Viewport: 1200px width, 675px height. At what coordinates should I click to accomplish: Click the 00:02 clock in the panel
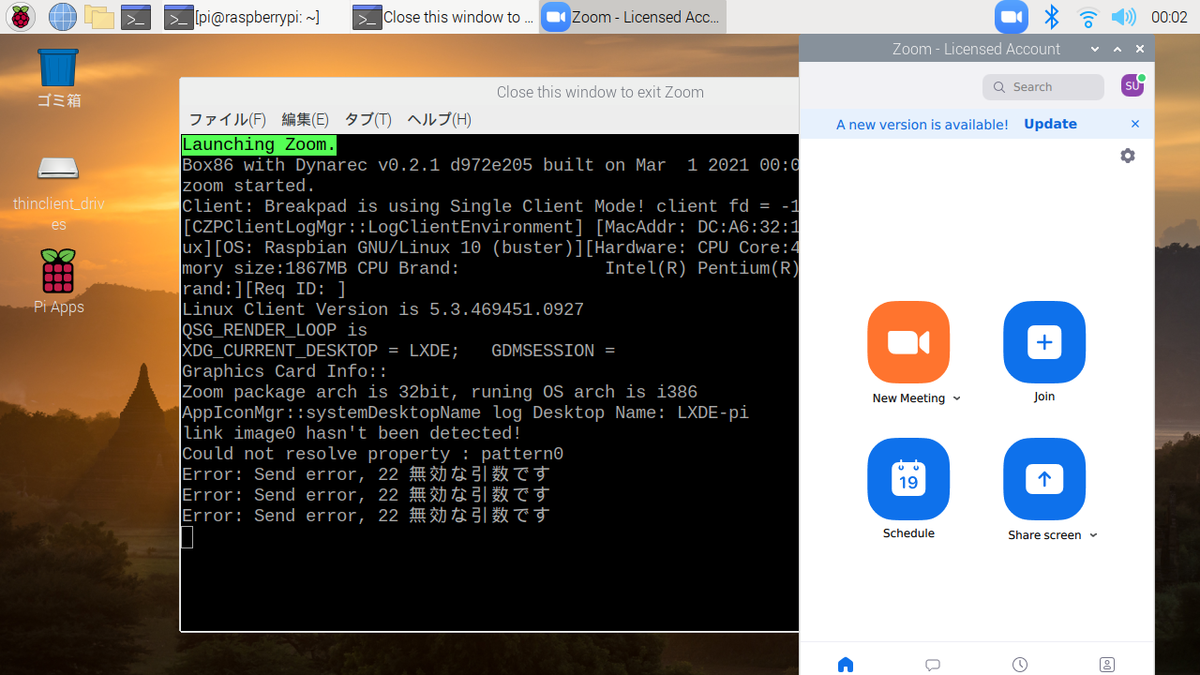pyautogui.click(x=1169, y=17)
